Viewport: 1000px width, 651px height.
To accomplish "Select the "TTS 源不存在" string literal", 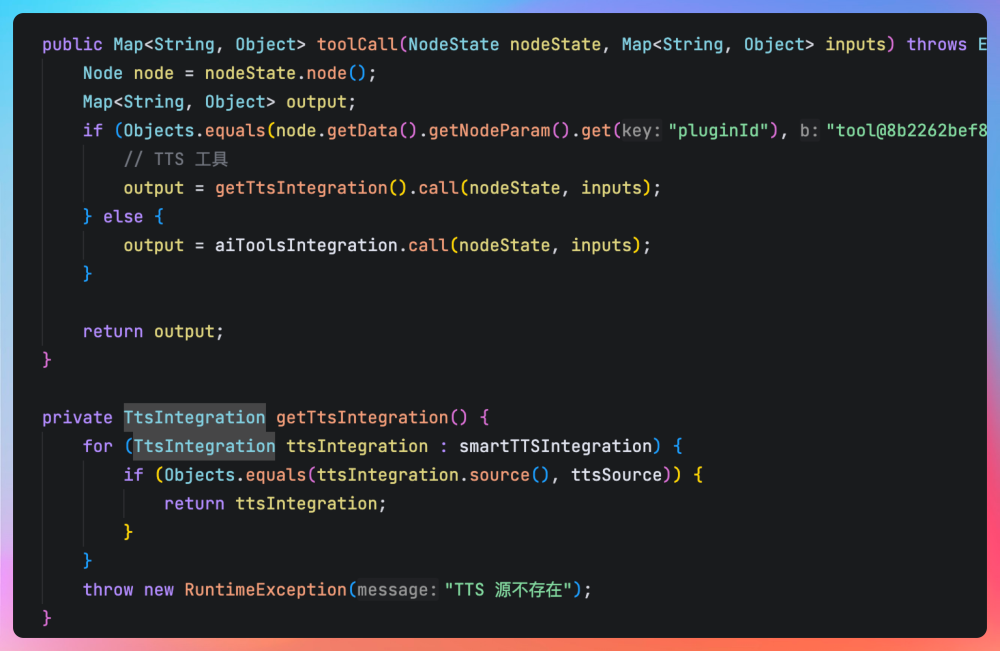I will 513,590.
